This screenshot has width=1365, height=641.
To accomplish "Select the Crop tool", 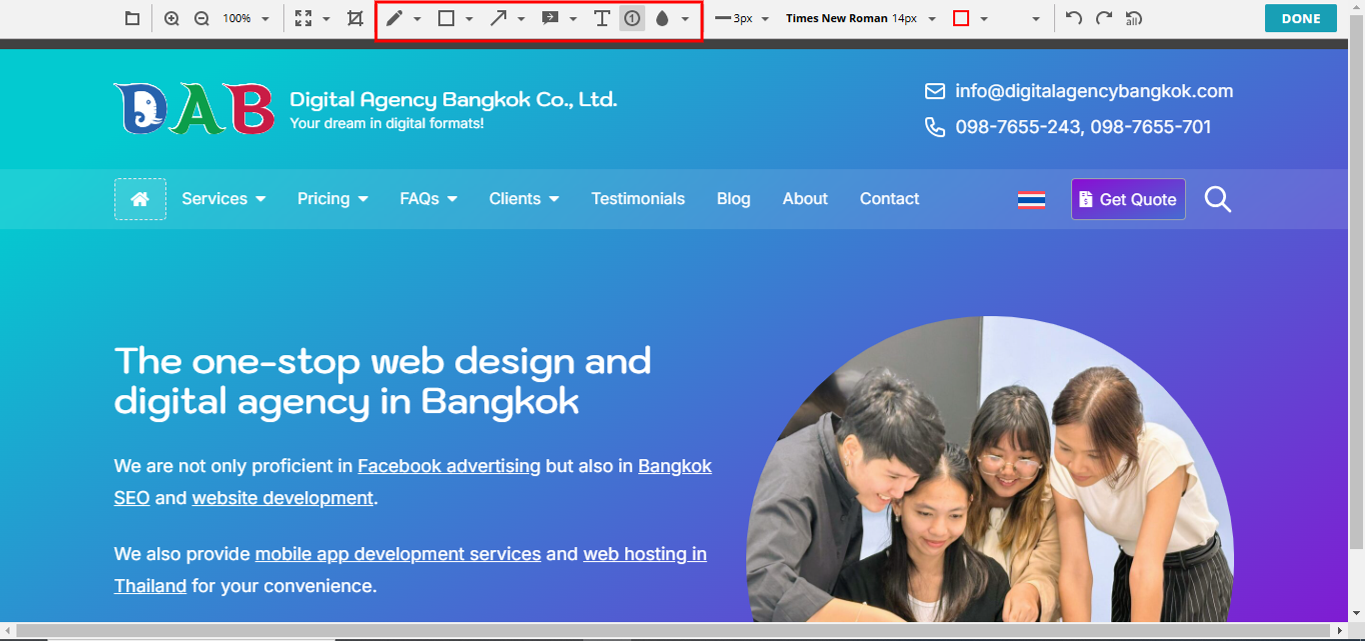I will (x=355, y=19).
